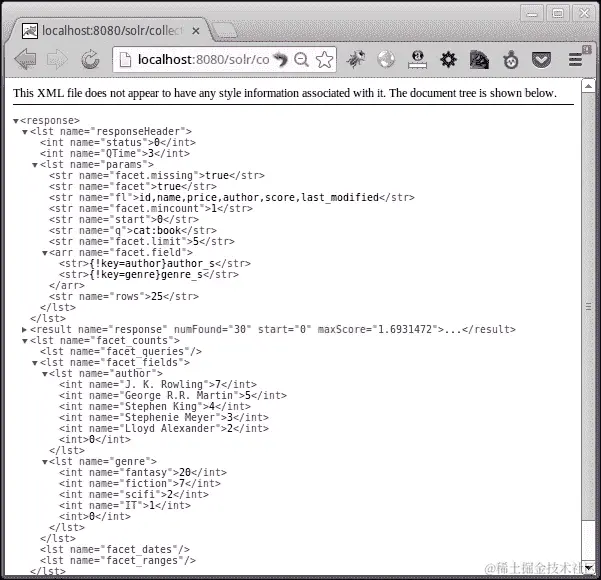
Task: Click the IT genre count line
Action: point(125,506)
